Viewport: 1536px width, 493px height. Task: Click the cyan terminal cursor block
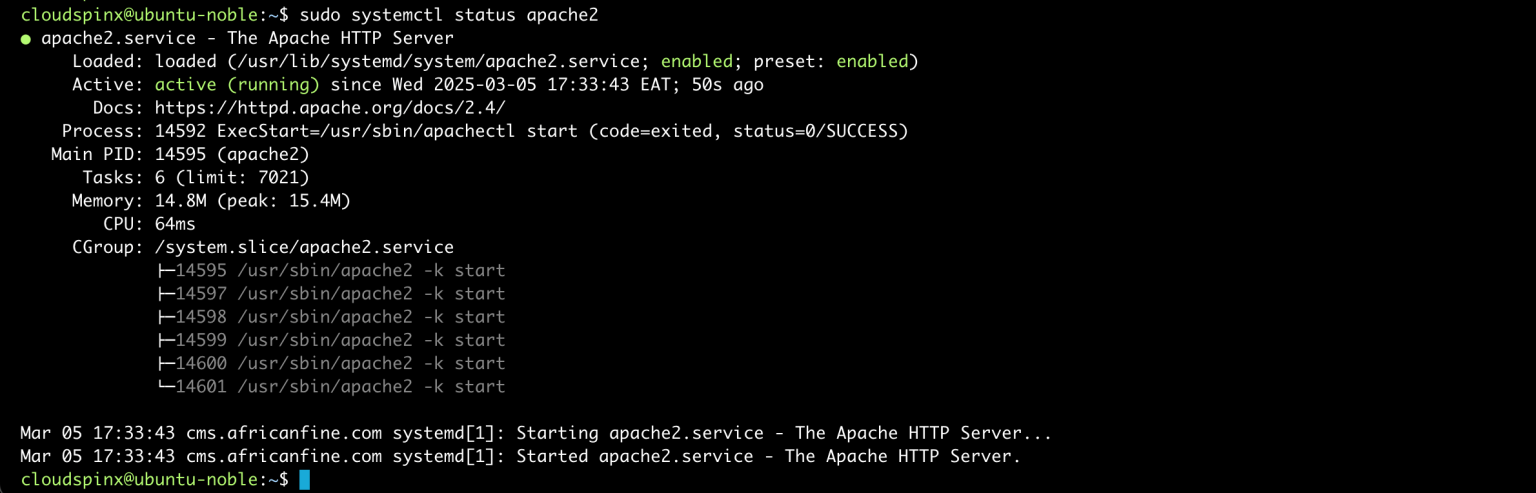point(305,480)
